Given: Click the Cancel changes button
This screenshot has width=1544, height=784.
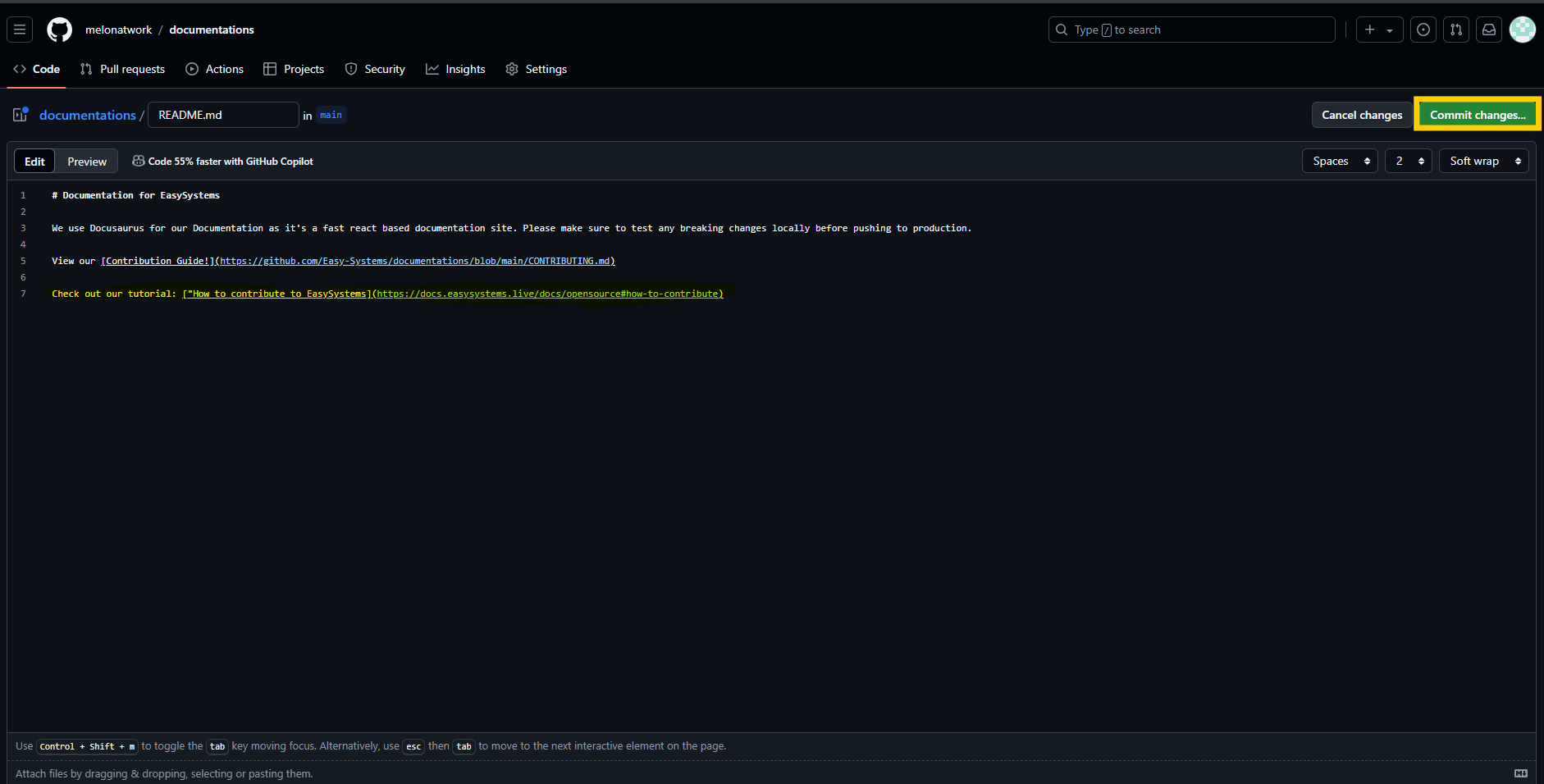Looking at the screenshot, I should pyautogui.click(x=1362, y=115).
